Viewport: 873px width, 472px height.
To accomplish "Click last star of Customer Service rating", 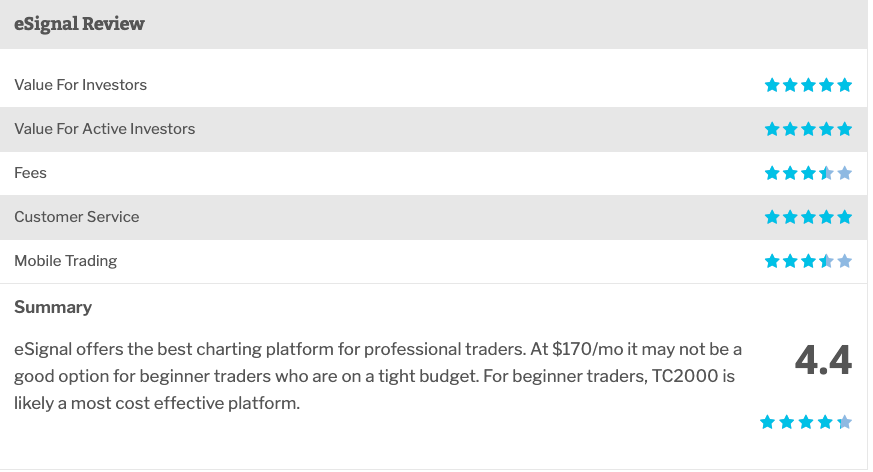I will [845, 217].
